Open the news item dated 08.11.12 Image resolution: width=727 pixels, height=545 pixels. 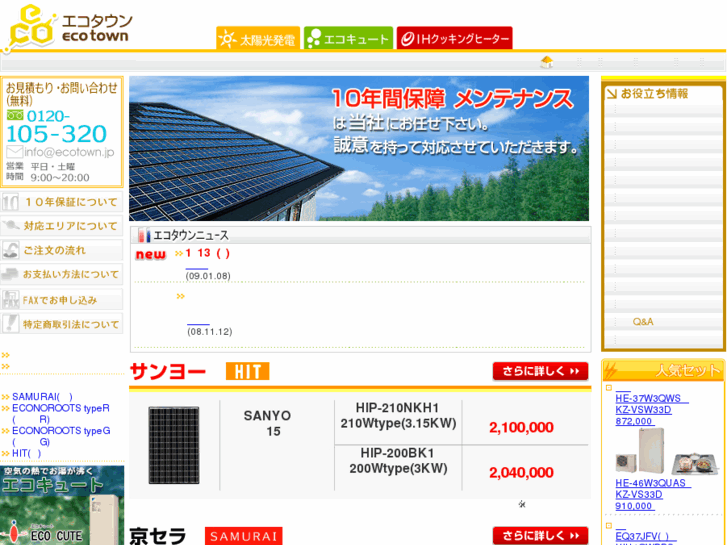click(x=198, y=324)
